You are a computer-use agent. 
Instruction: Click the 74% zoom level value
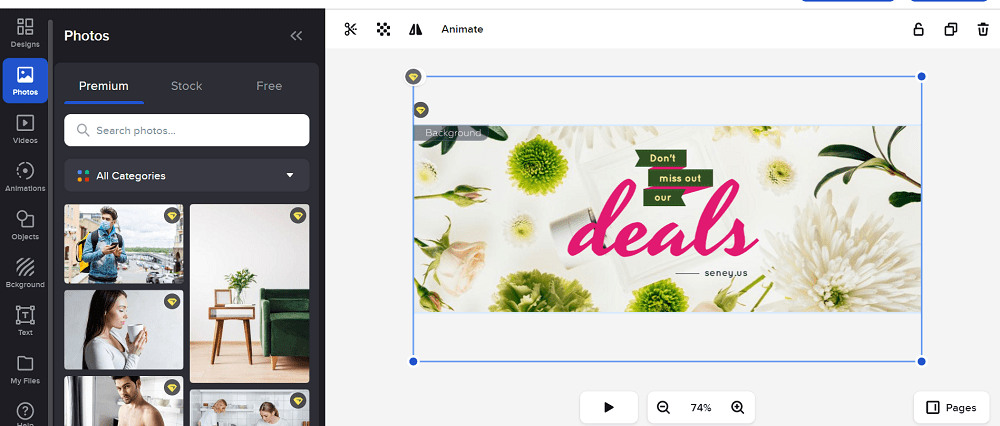[x=701, y=408]
